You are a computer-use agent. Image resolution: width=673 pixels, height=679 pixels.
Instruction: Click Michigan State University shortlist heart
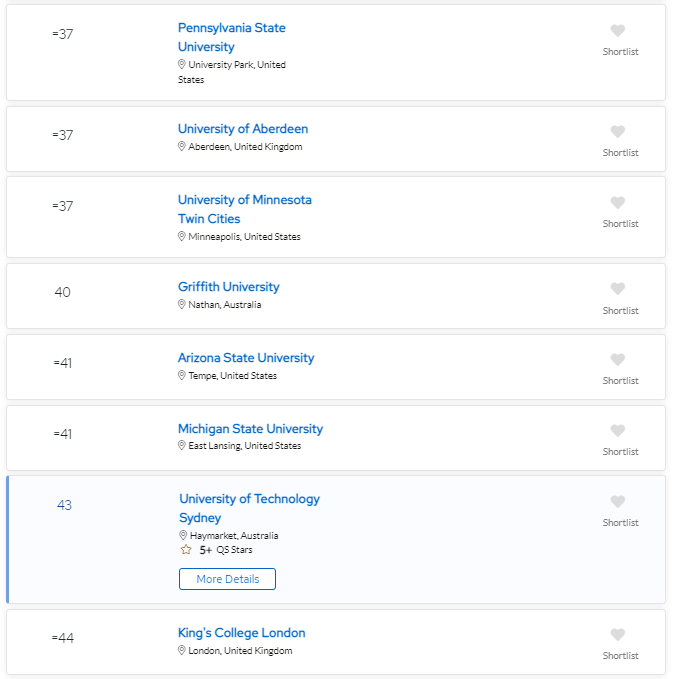click(618, 430)
